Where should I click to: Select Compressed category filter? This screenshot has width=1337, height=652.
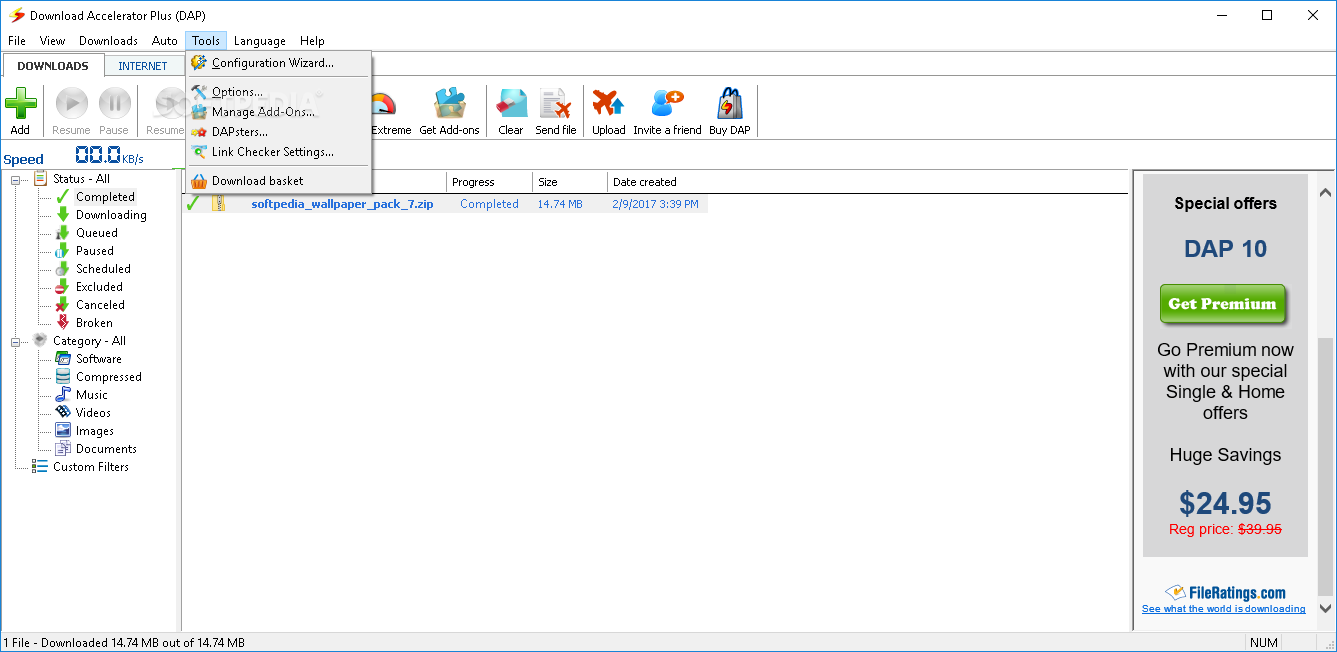pos(108,377)
